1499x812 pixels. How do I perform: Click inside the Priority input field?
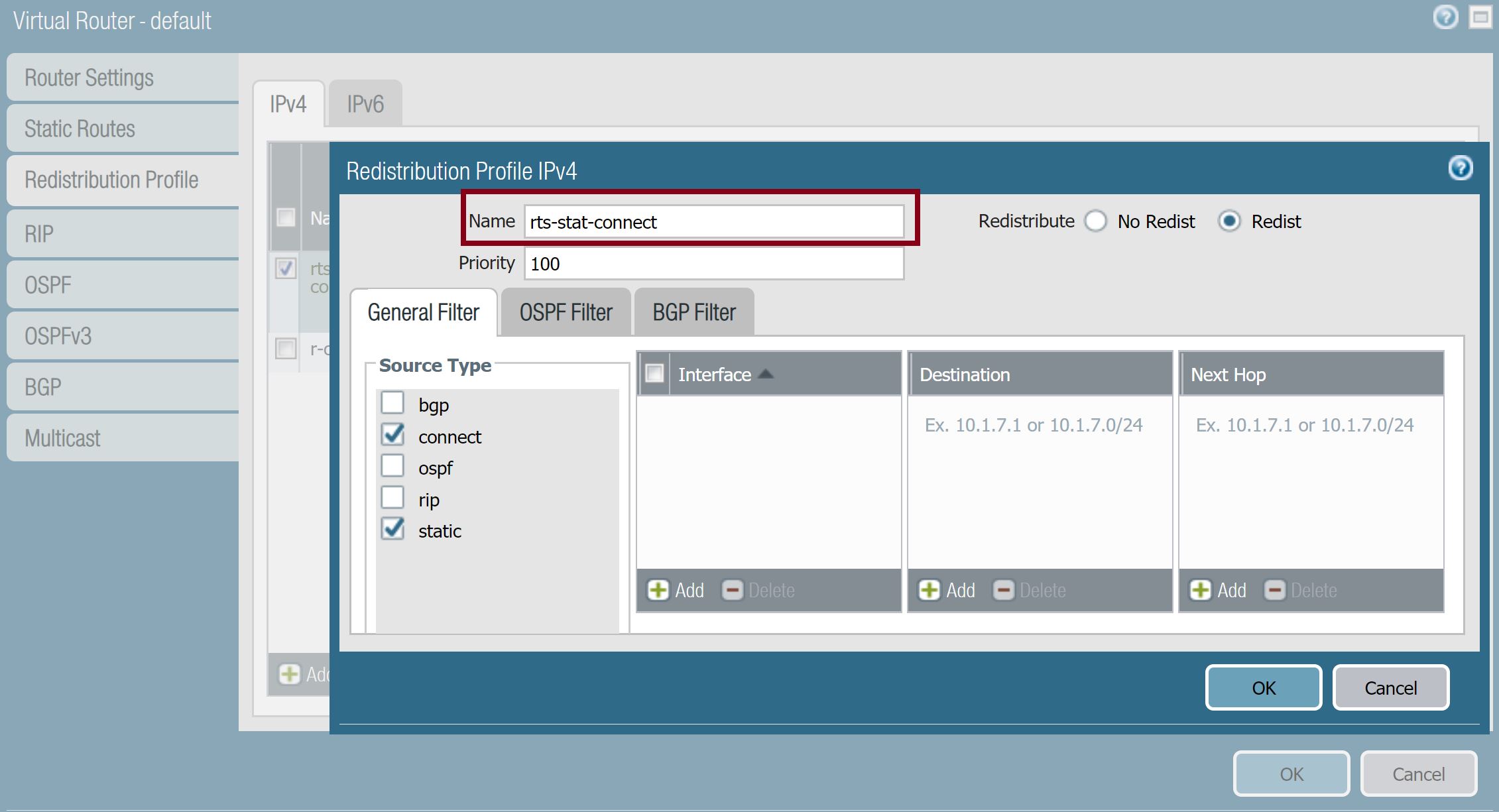(x=713, y=263)
